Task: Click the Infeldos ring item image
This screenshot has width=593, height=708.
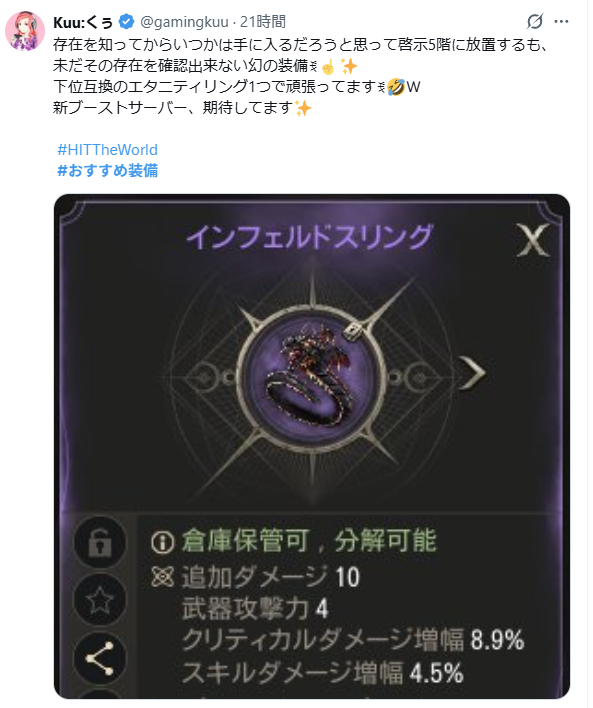Action: pos(312,374)
